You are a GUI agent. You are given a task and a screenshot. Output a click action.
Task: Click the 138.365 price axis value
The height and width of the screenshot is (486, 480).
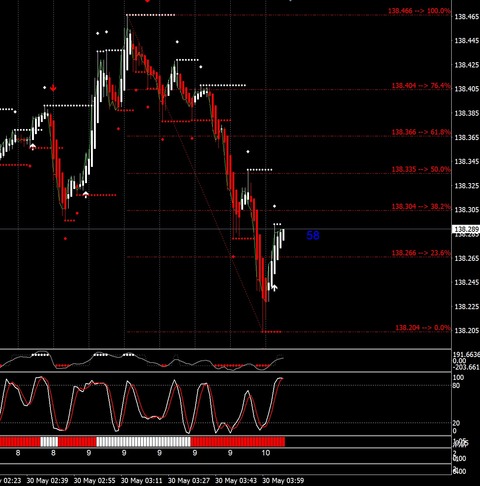pos(467,137)
